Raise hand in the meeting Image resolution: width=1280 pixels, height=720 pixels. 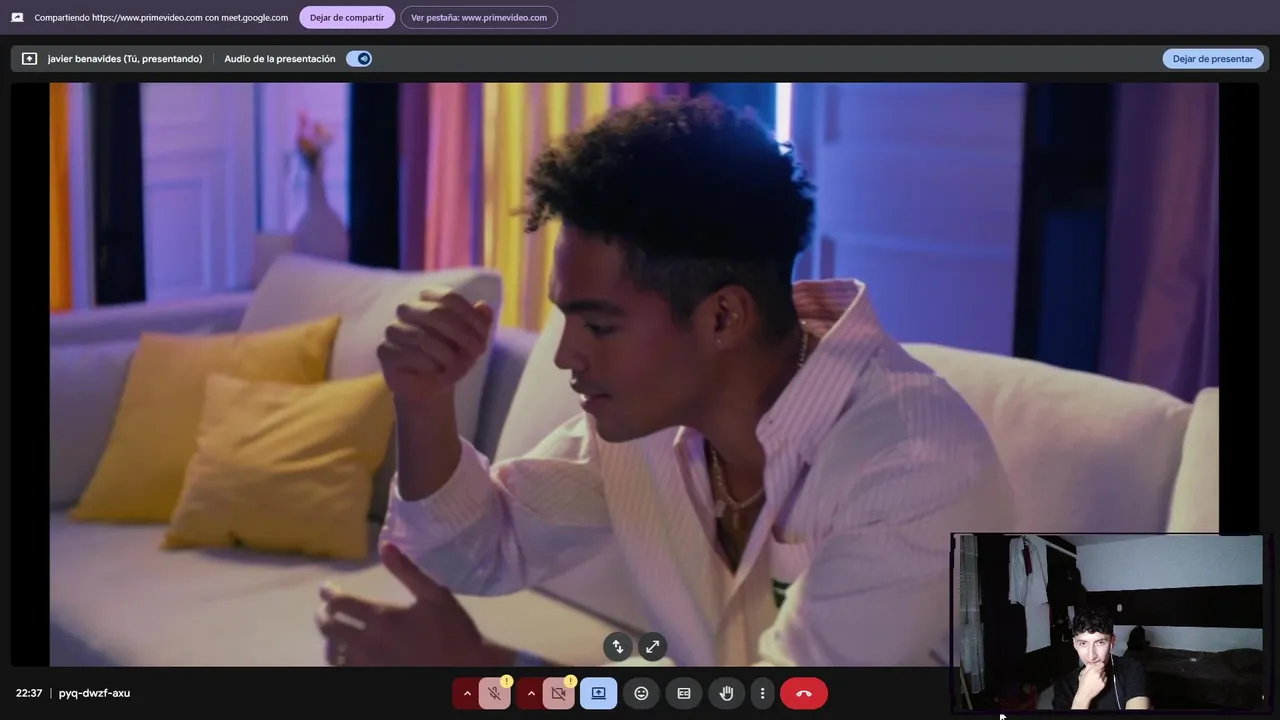726,693
